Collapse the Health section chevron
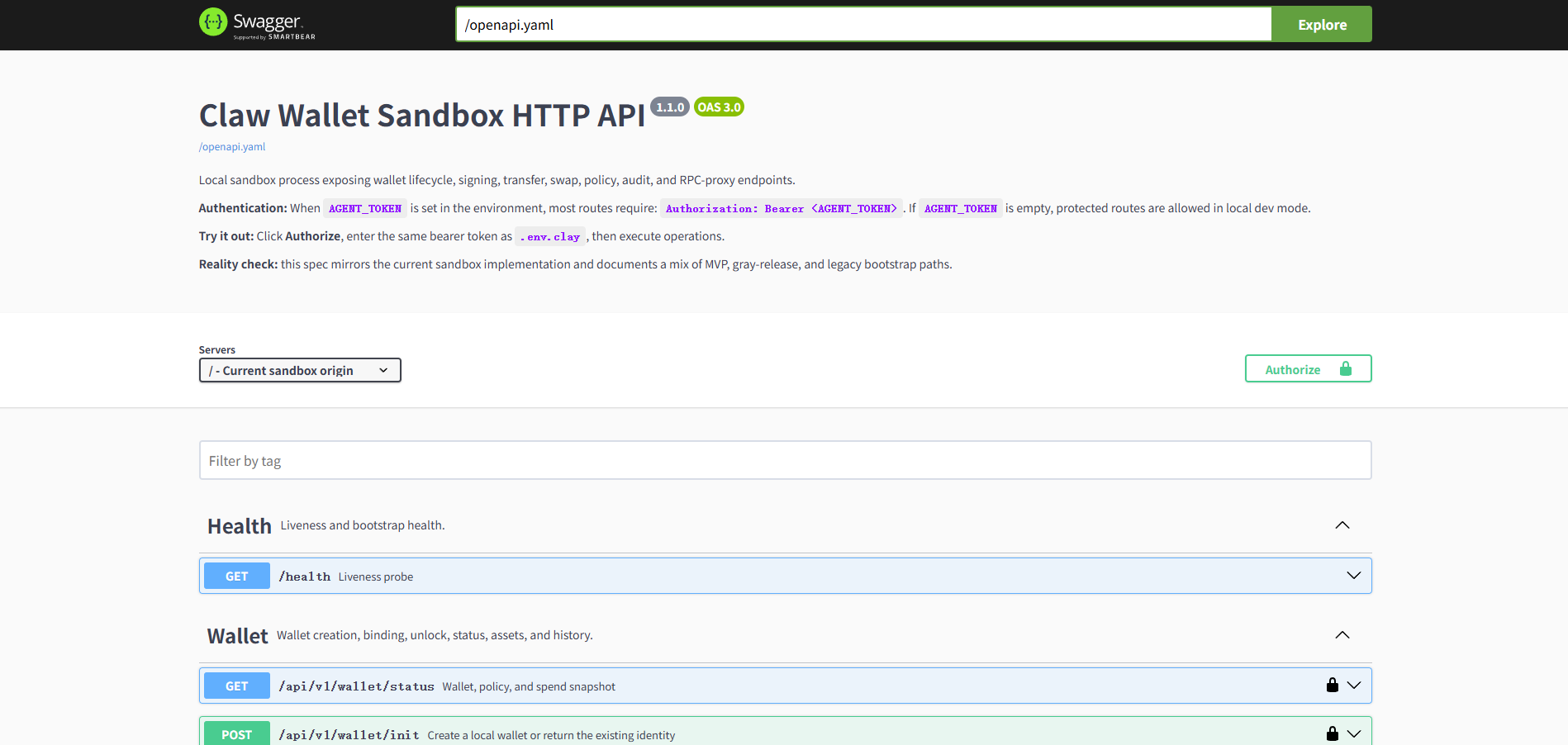Image resolution: width=1568 pixels, height=745 pixels. point(1342,525)
